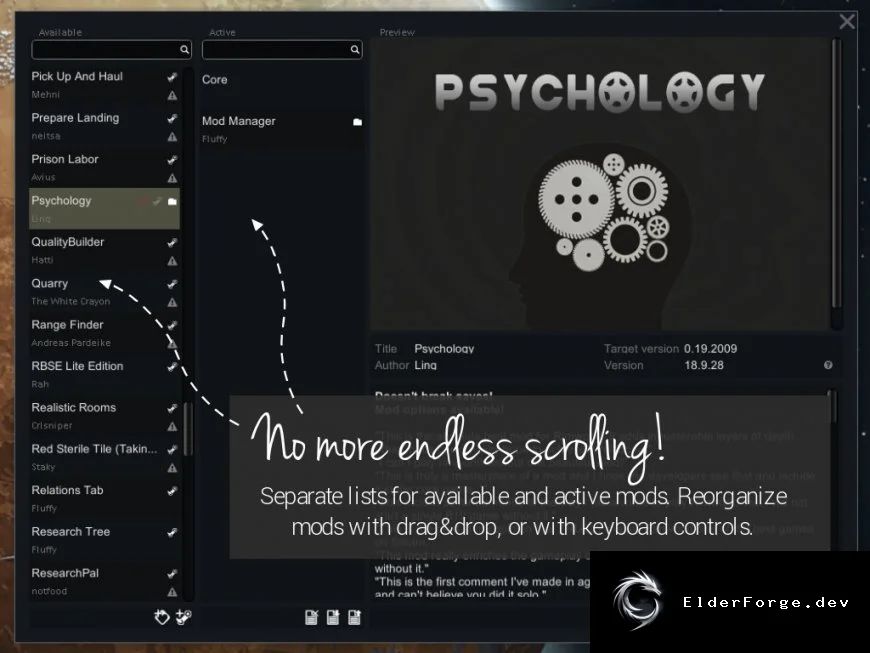This screenshot has width=870, height=653.
Task: Click the Steam icon on Red Sterile Tile row
Action: (x=172, y=449)
